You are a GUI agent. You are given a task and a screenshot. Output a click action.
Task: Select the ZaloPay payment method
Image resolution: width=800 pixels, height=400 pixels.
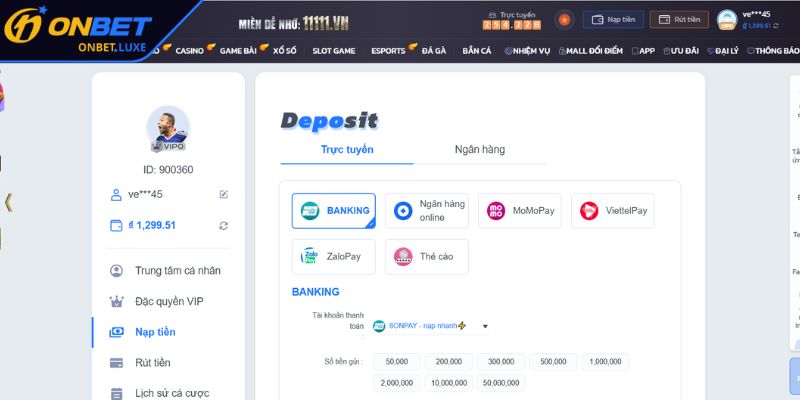[x=334, y=257]
